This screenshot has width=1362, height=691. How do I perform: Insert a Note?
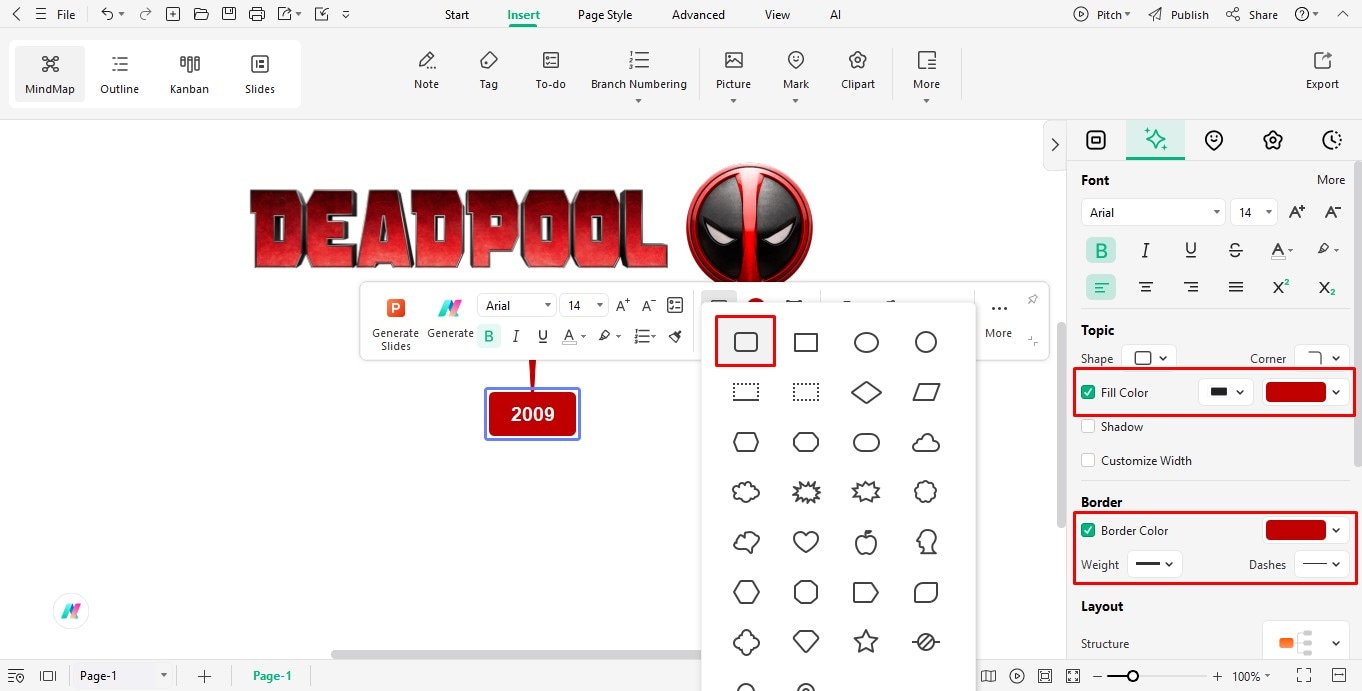427,71
